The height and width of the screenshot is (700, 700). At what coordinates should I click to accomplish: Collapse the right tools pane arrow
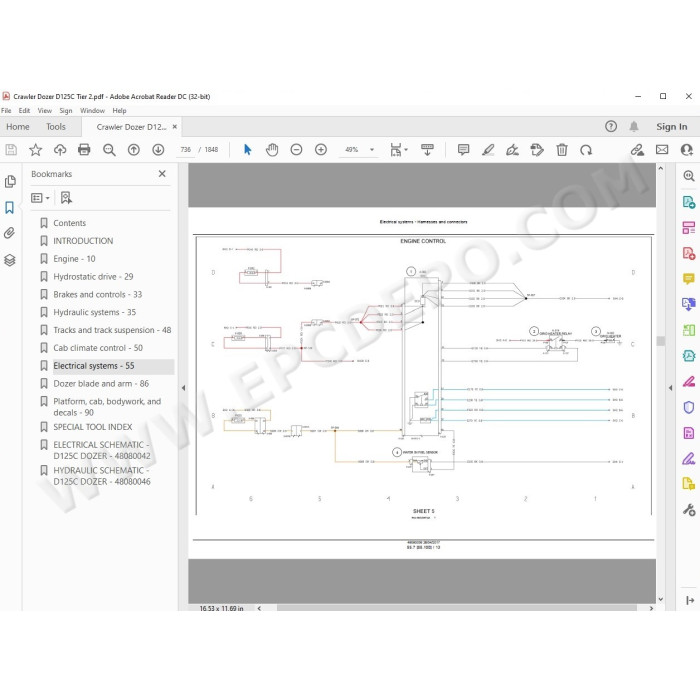(670, 388)
